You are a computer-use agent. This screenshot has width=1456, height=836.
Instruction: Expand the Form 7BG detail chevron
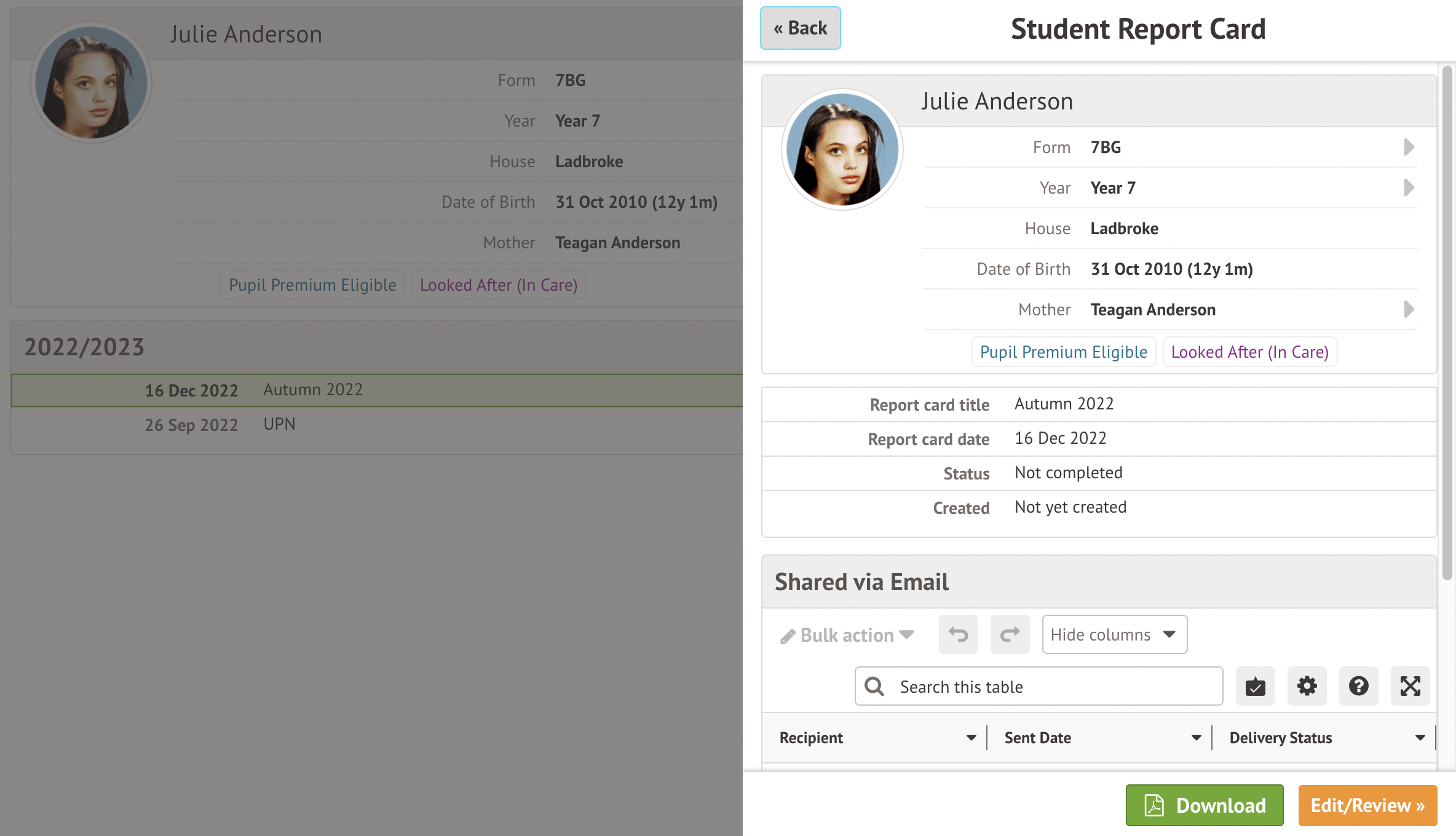pyautogui.click(x=1409, y=147)
